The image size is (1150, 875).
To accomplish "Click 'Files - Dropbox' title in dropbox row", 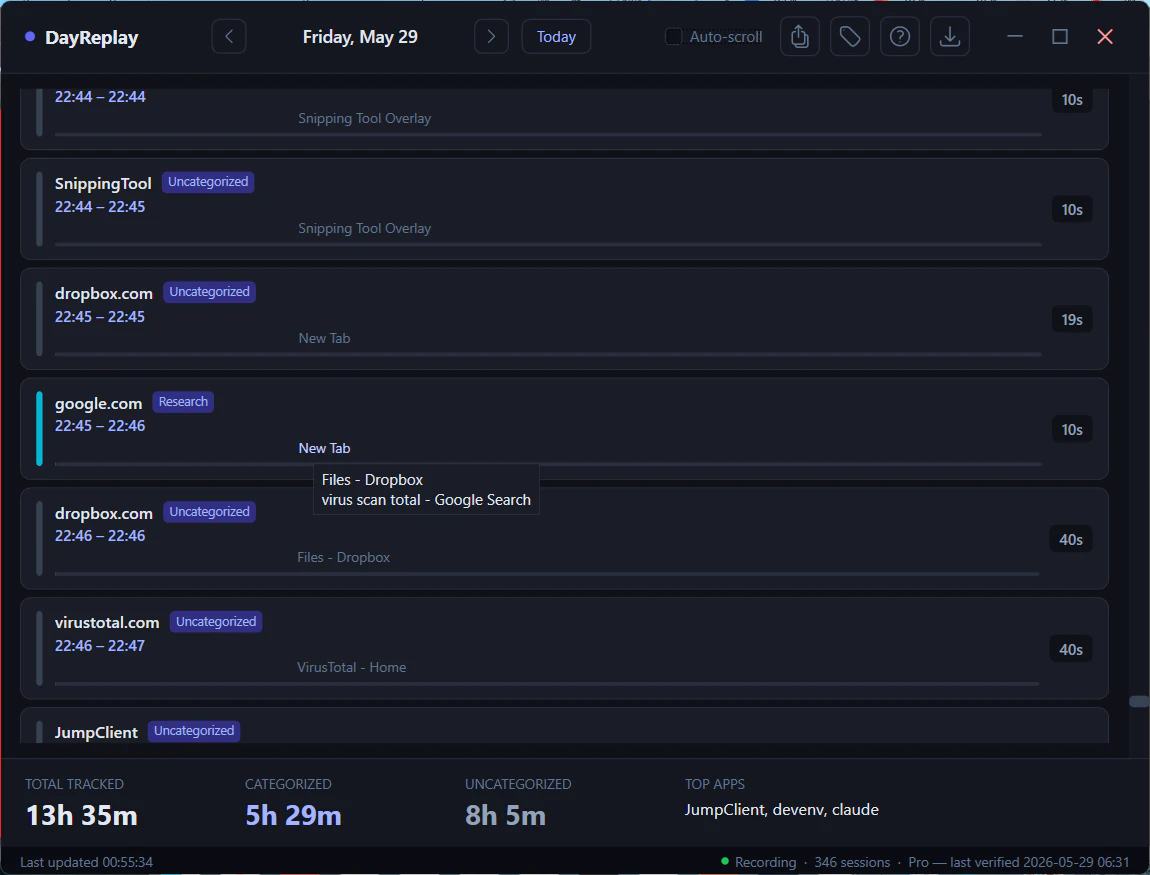I will 343,557.
